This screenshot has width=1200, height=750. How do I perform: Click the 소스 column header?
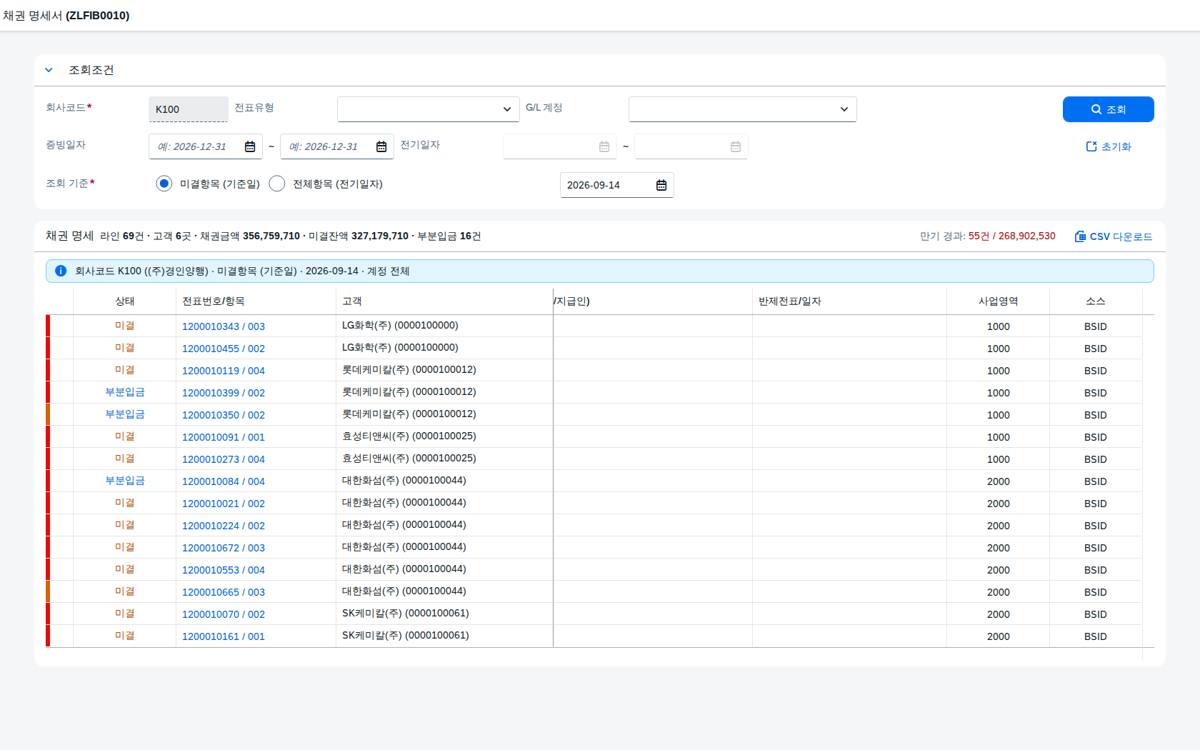(1095, 301)
